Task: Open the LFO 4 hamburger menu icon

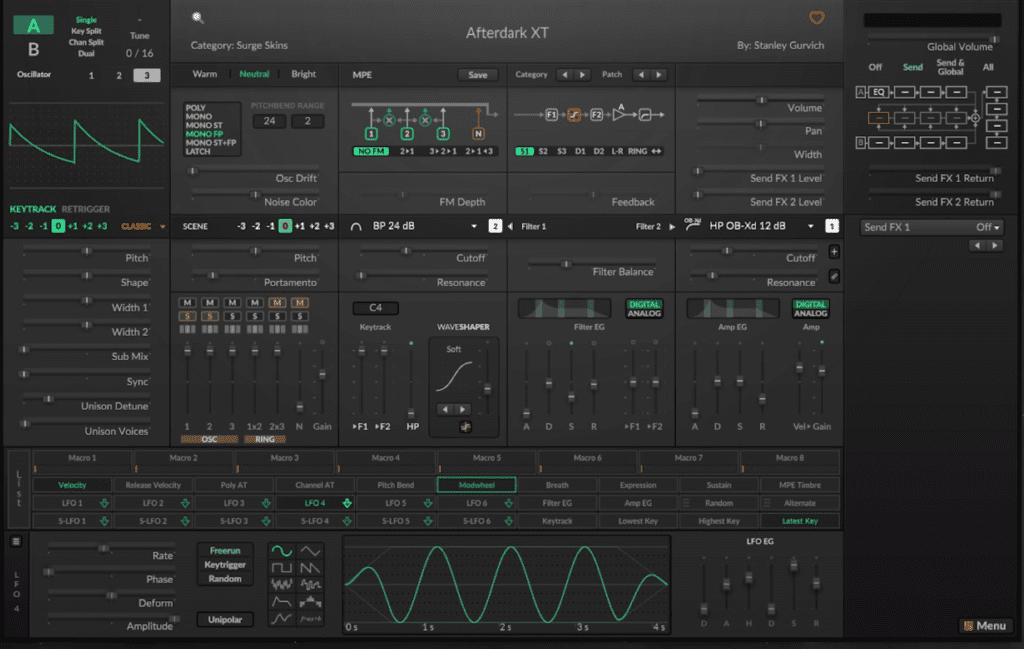Action: 16,541
